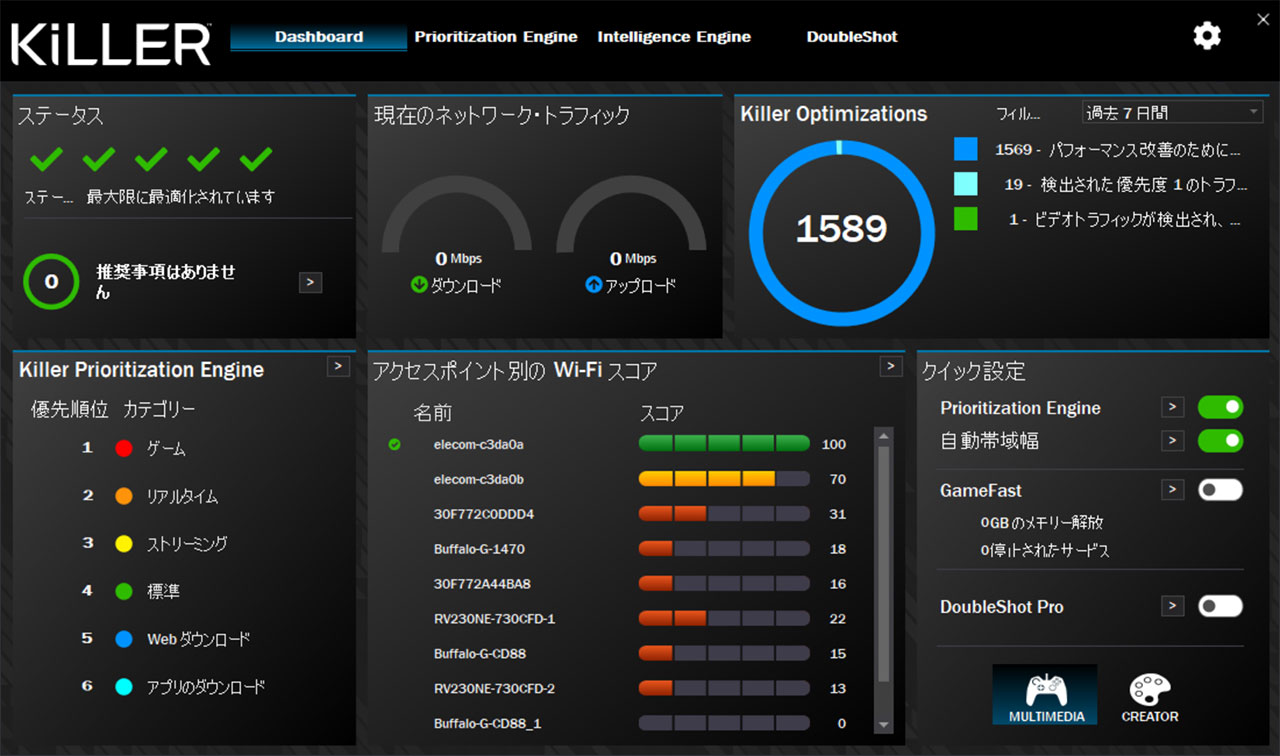Click the green recommendations counter circle
1280x756 pixels.
[51, 282]
